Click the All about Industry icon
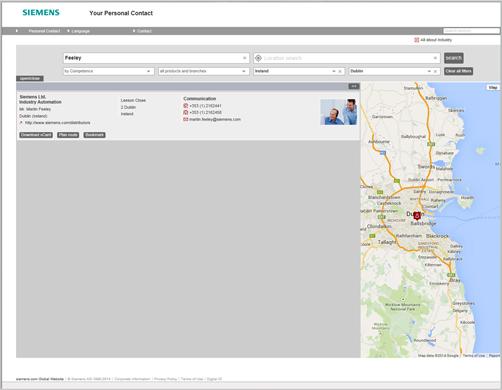The height and width of the screenshot is (390, 502). click(416, 40)
